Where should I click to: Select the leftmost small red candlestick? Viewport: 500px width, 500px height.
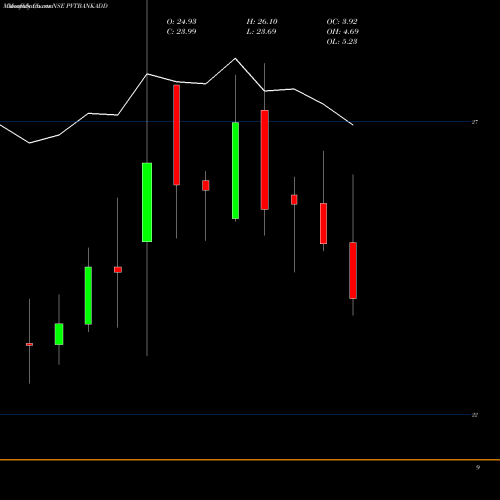(x=29, y=344)
